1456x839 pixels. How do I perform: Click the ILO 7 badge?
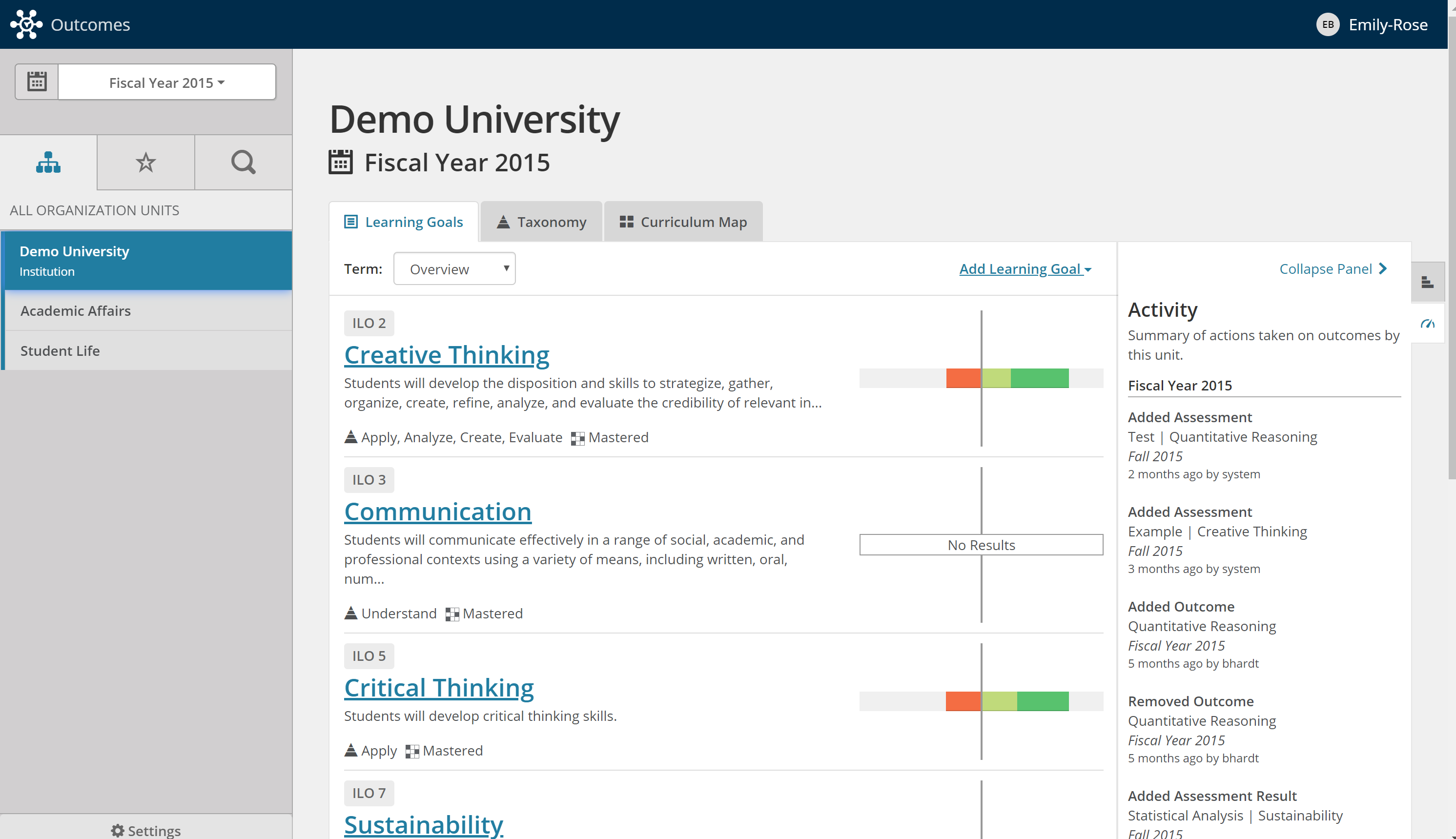pyautogui.click(x=369, y=794)
